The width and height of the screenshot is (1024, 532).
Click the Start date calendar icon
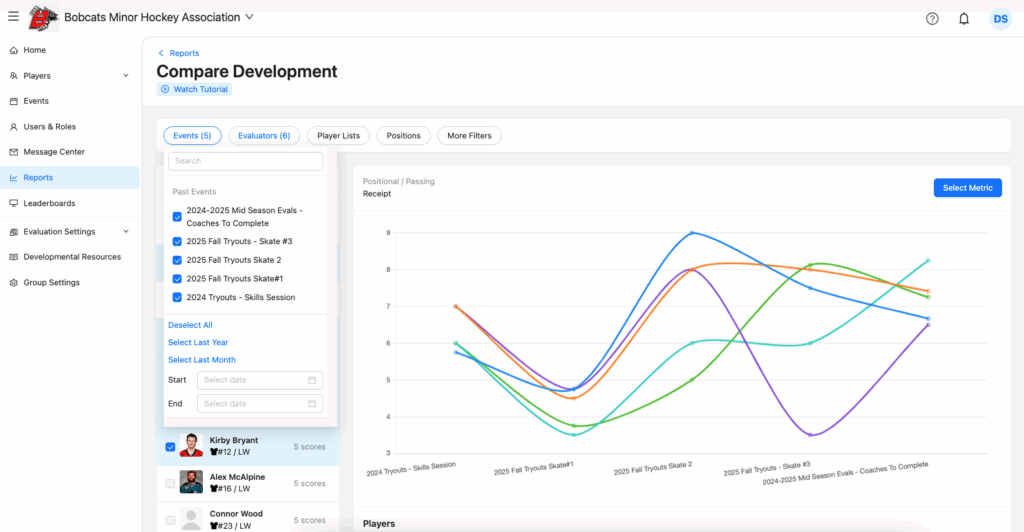(312, 380)
